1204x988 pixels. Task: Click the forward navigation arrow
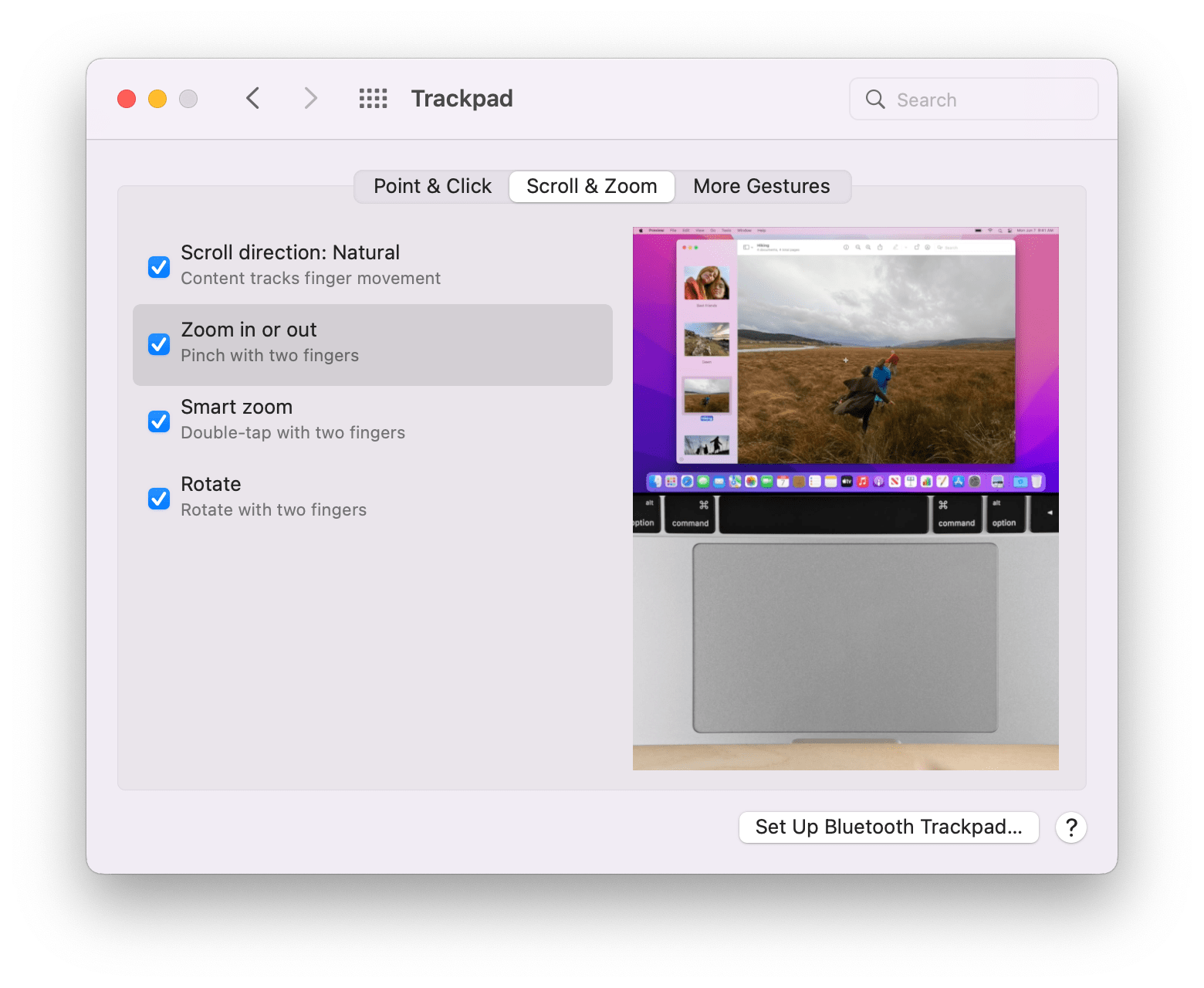pyautogui.click(x=309, y=98)
